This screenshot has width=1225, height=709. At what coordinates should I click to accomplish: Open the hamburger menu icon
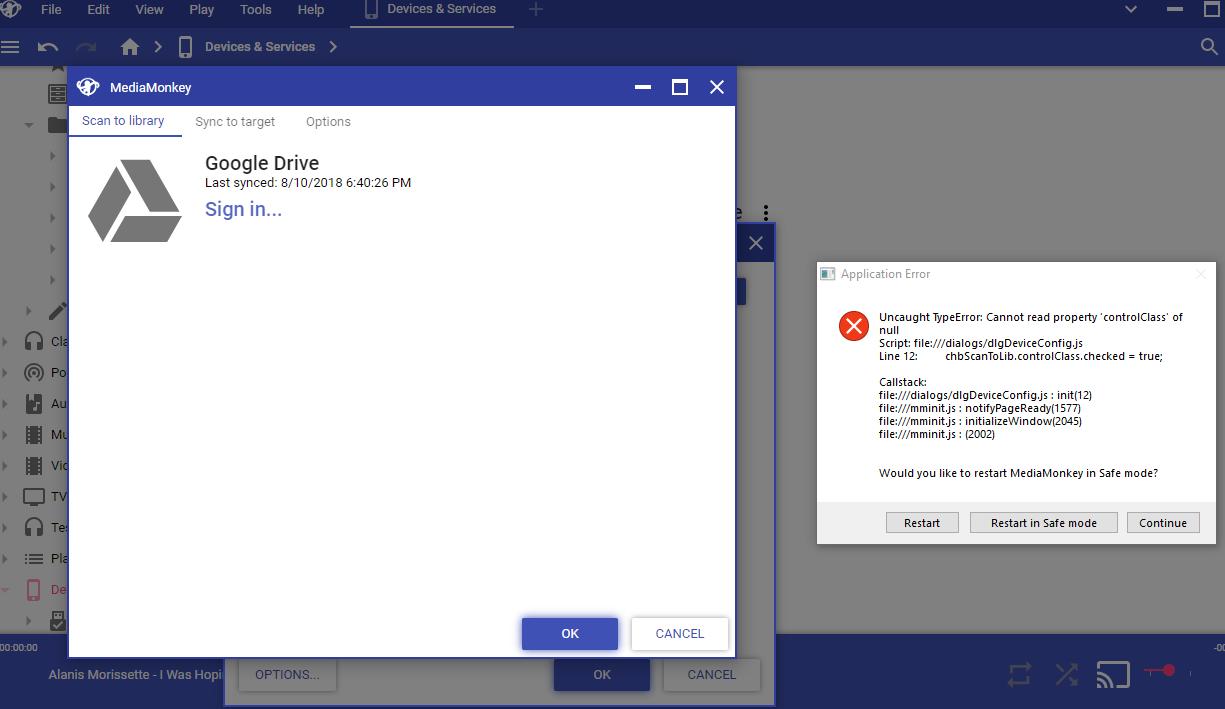tap(11, 47)
